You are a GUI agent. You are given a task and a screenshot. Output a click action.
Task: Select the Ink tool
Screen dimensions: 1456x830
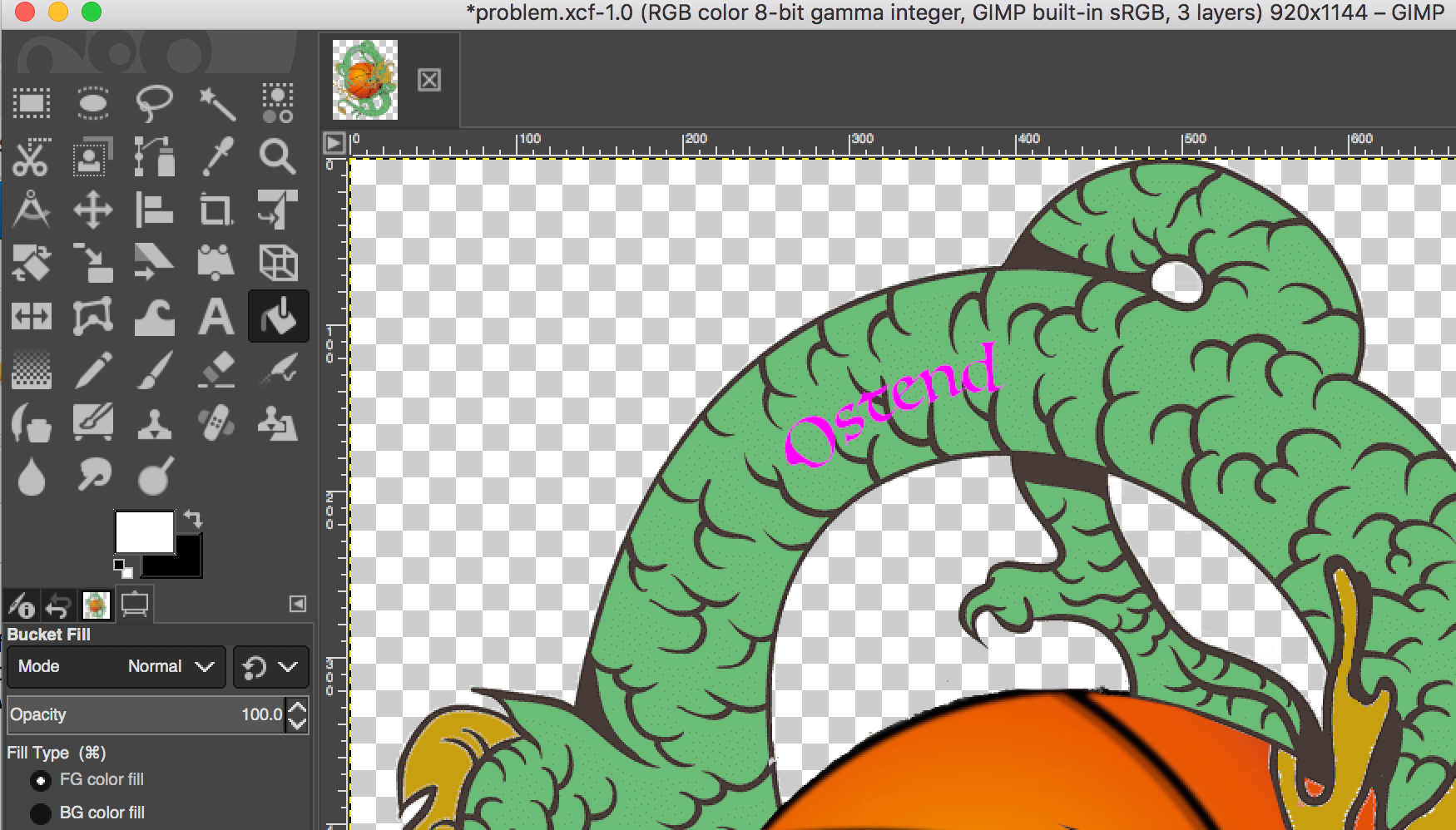[x=32, y=422]
